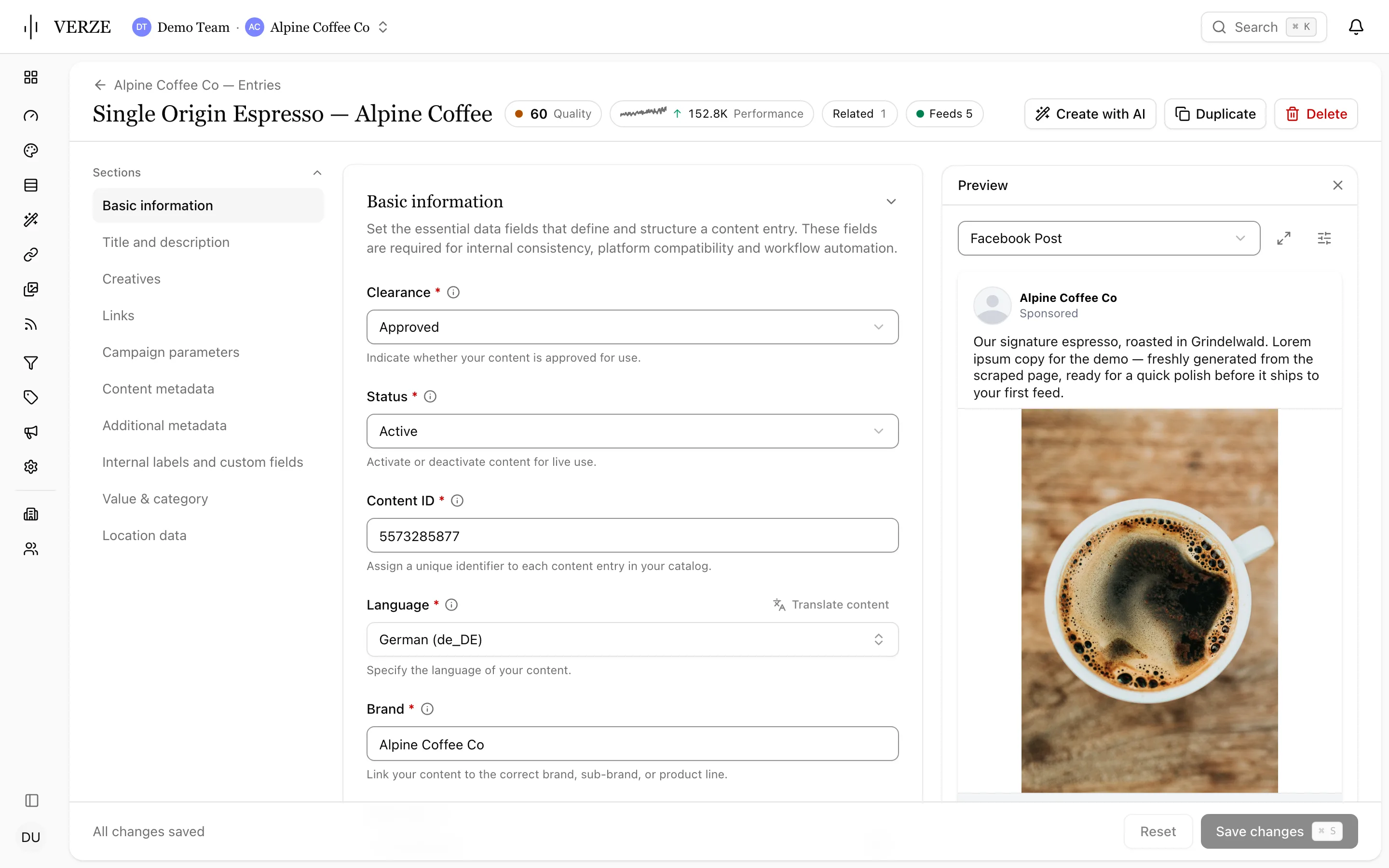The image size is (1389, 868).
Task: Go to Creatives section
Action: pos(132,279)
